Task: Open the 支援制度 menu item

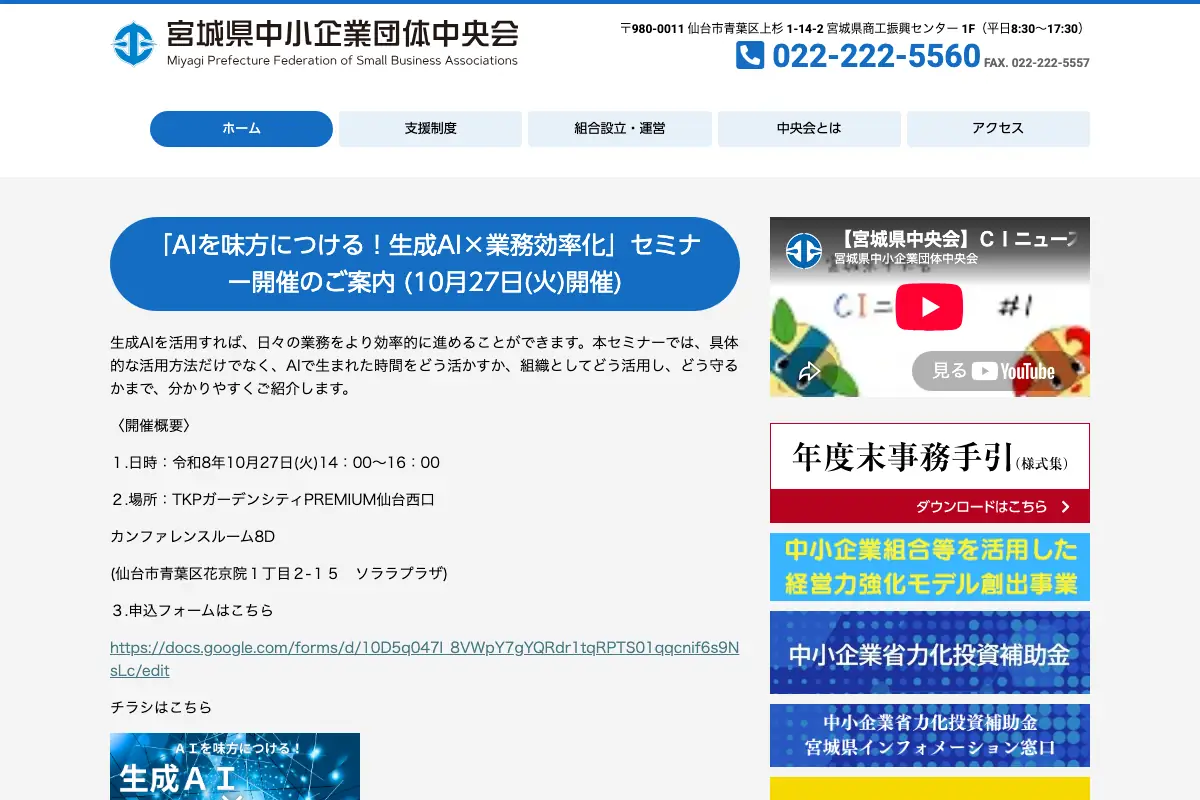Action: coord(430,129)
